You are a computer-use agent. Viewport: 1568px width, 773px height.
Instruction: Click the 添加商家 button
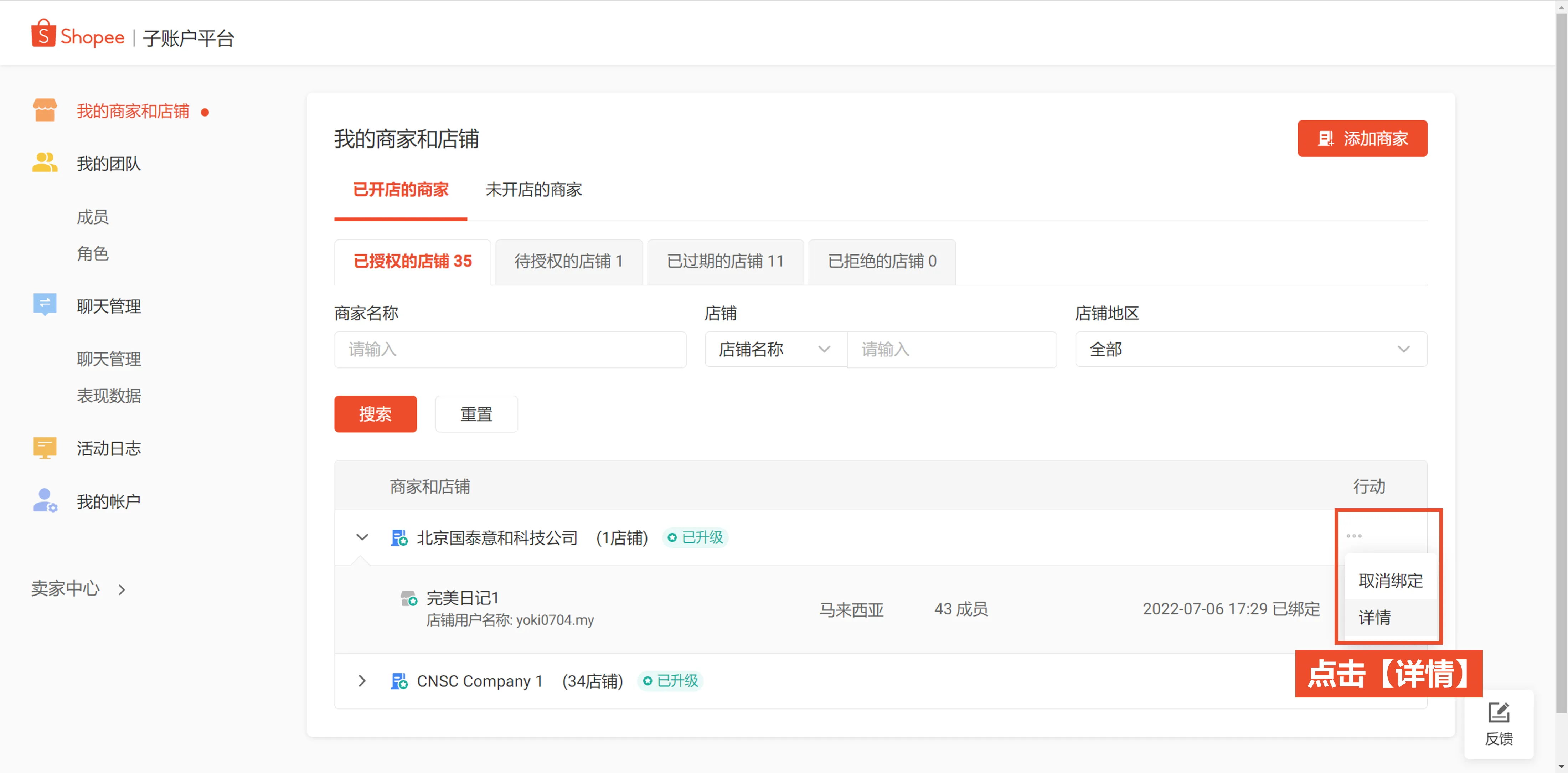[1362, 138]
